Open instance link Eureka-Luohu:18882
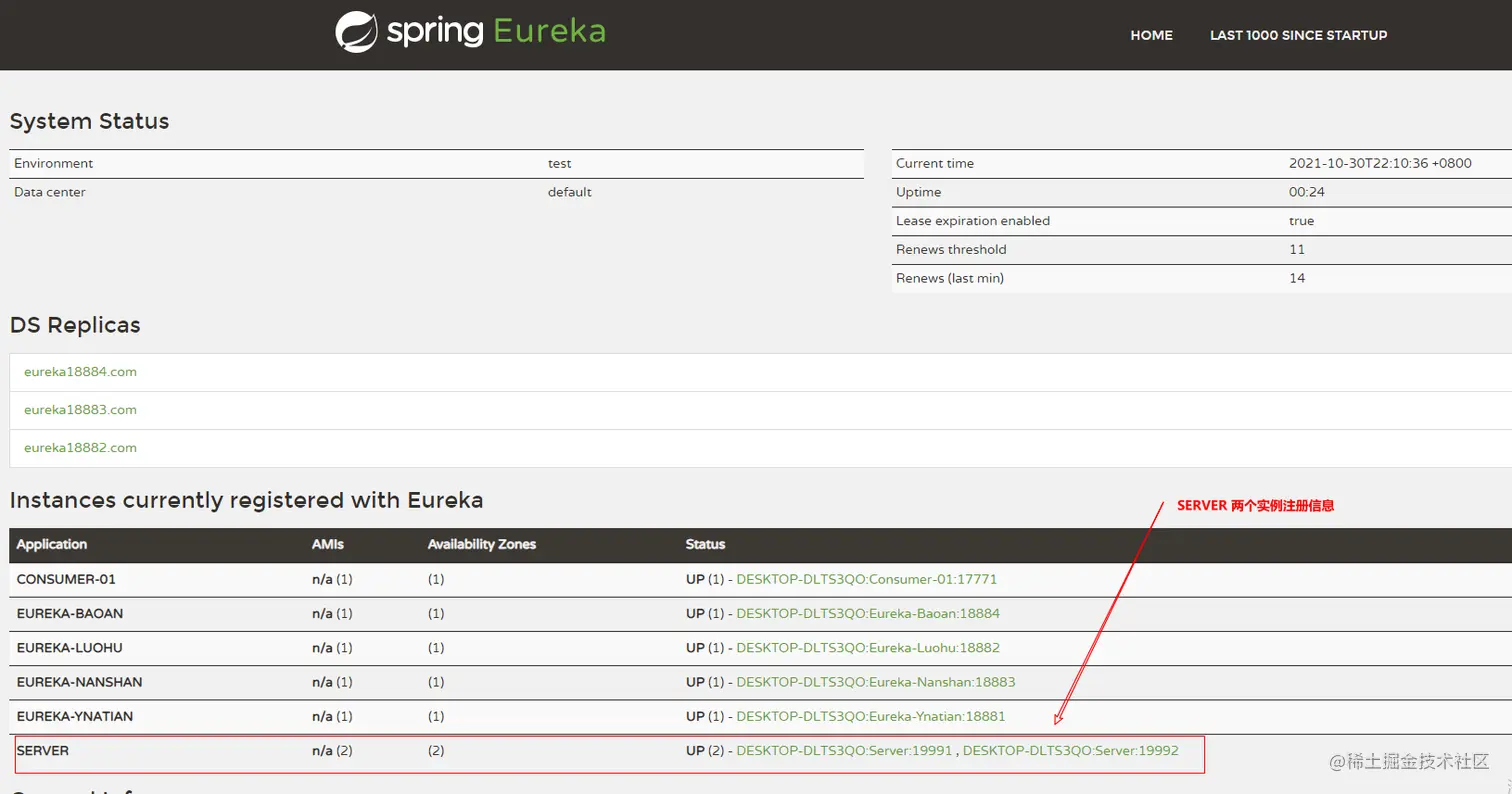The image size is (1512, 794). [868, 648]
